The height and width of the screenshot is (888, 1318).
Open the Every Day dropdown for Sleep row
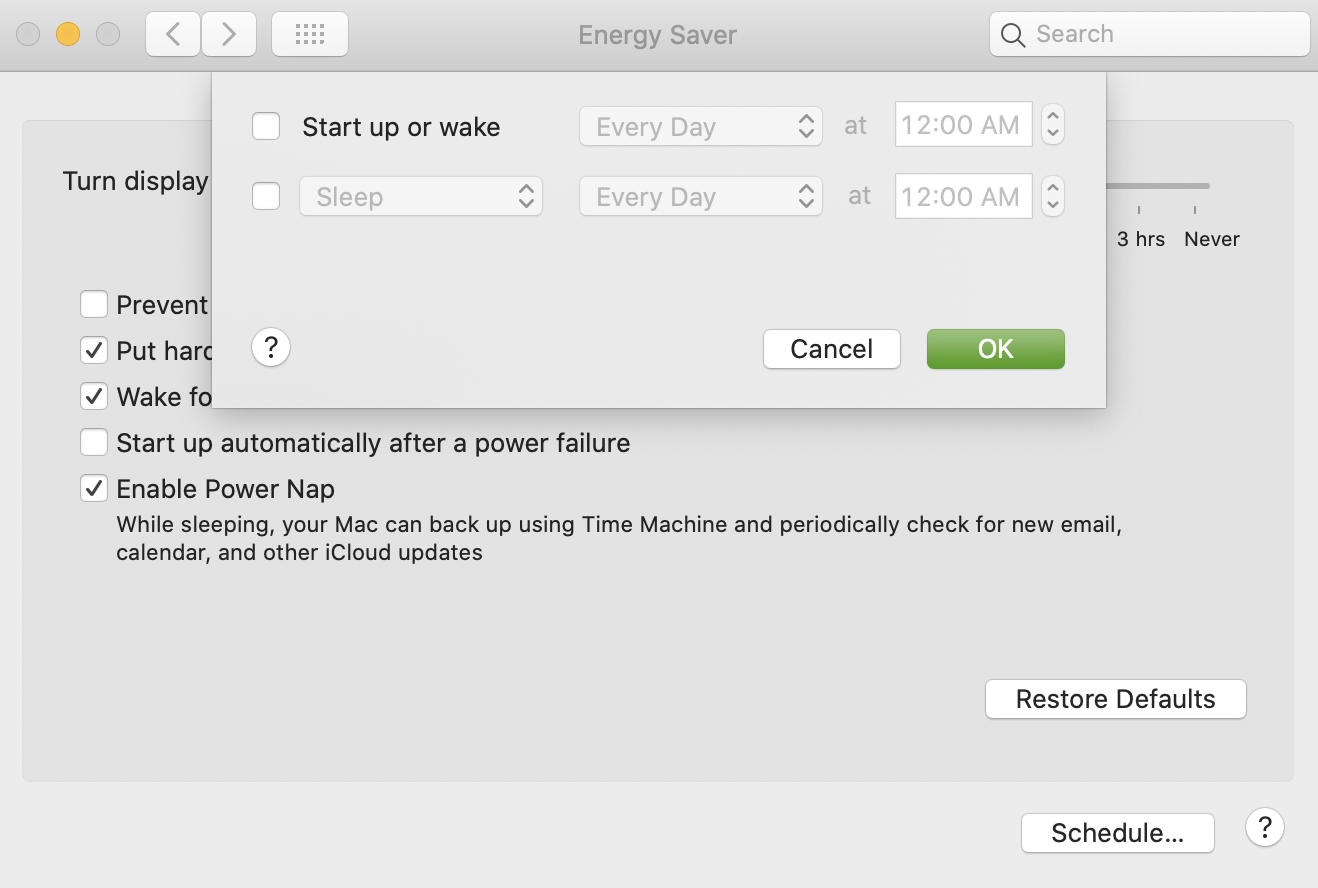[x=701, y=197]
